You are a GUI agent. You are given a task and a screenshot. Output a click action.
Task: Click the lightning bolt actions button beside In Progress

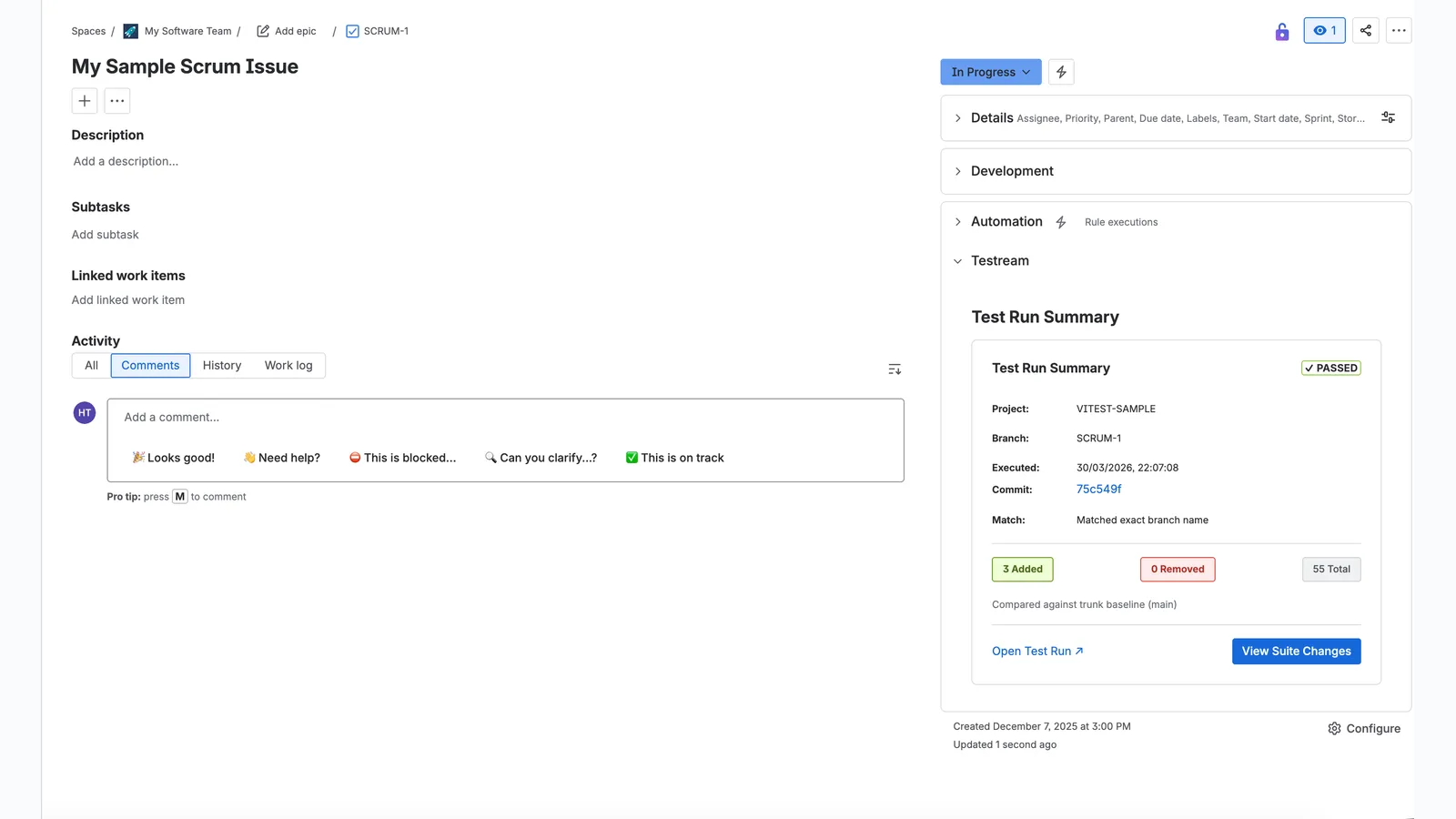coord(1061,72)
